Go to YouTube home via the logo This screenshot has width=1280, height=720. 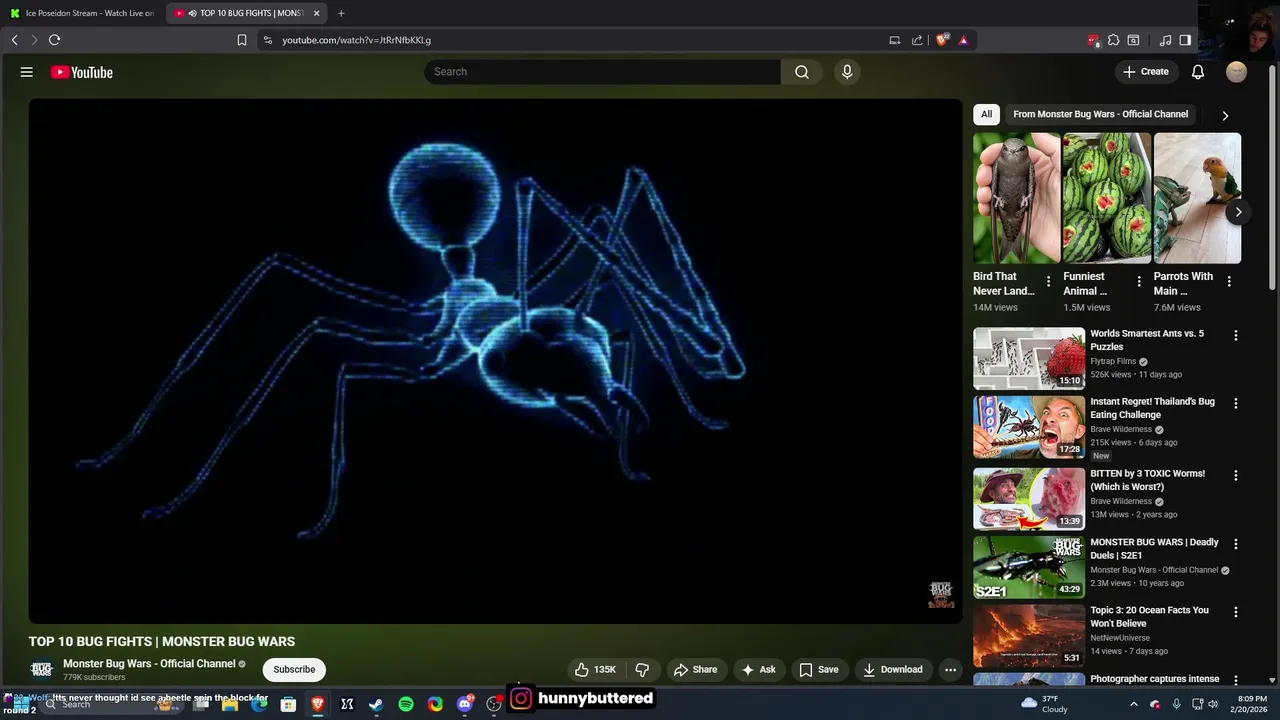point(82,72)
